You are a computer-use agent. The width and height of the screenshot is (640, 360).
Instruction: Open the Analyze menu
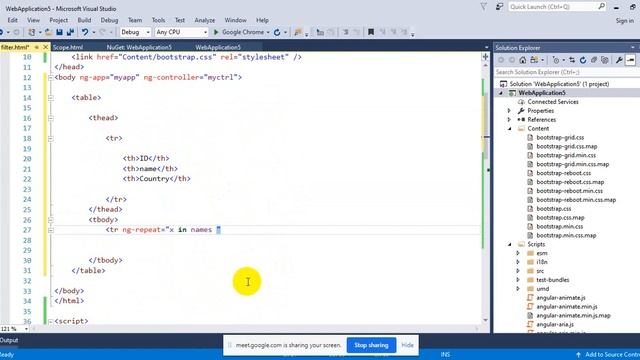coord(204,20)
